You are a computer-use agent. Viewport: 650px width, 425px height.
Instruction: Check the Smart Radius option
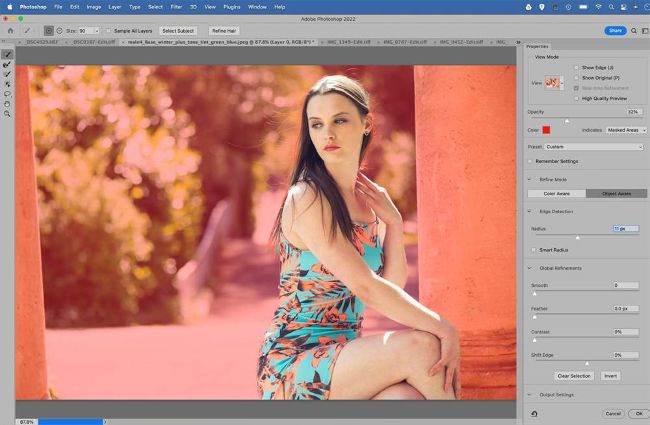tap(534, 249)
